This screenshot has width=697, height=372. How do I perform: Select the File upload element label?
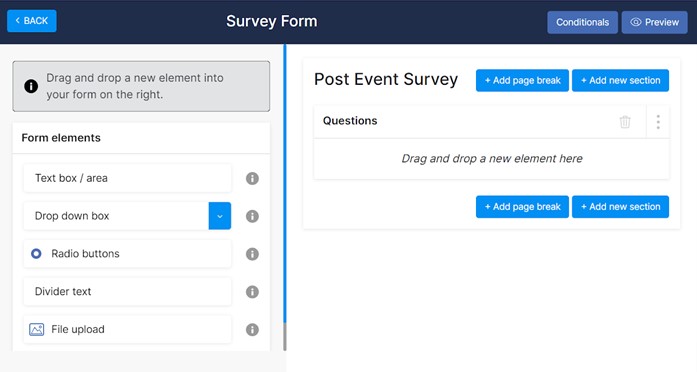[78, 329]
